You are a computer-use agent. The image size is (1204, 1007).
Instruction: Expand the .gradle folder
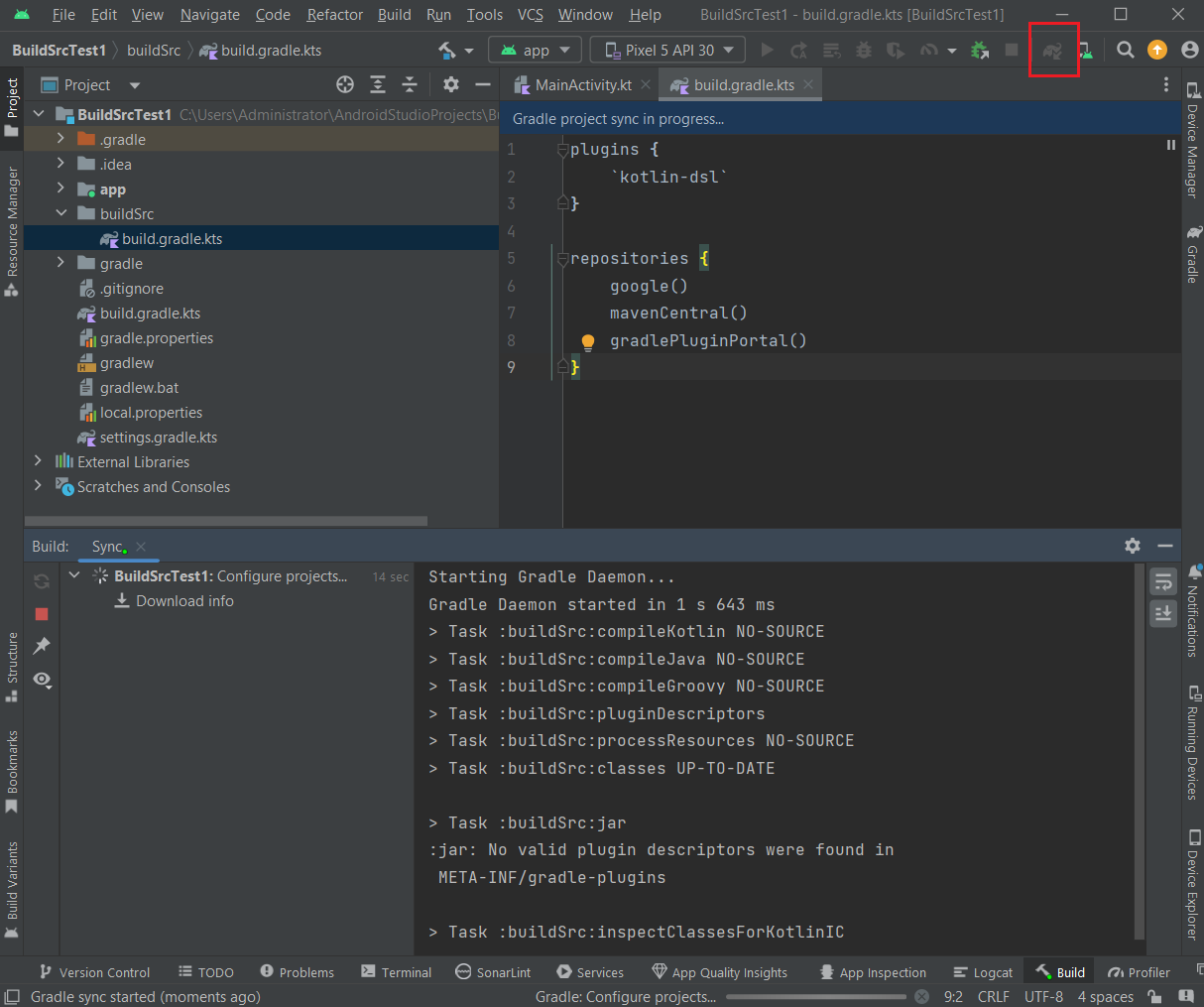click(60, 138)
